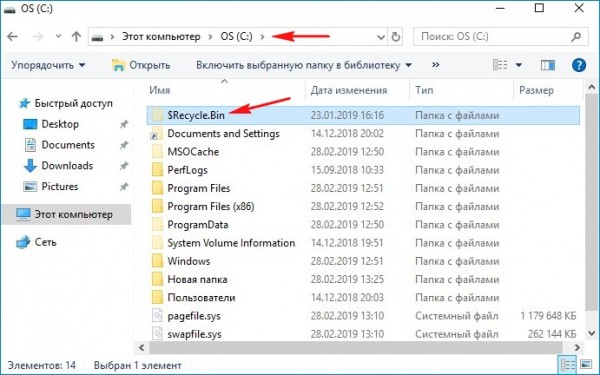Viewport: 600px width, 375px height.
Task: Go up one folder level
Action: click(x=77, y=37)
